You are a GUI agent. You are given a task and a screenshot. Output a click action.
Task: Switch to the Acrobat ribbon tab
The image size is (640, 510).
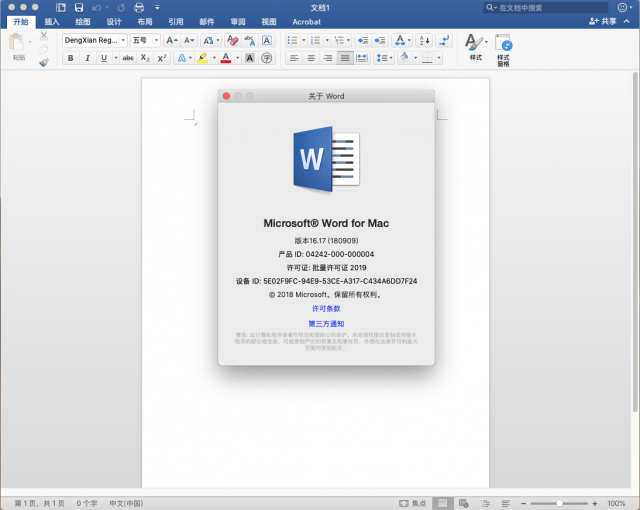307,22
